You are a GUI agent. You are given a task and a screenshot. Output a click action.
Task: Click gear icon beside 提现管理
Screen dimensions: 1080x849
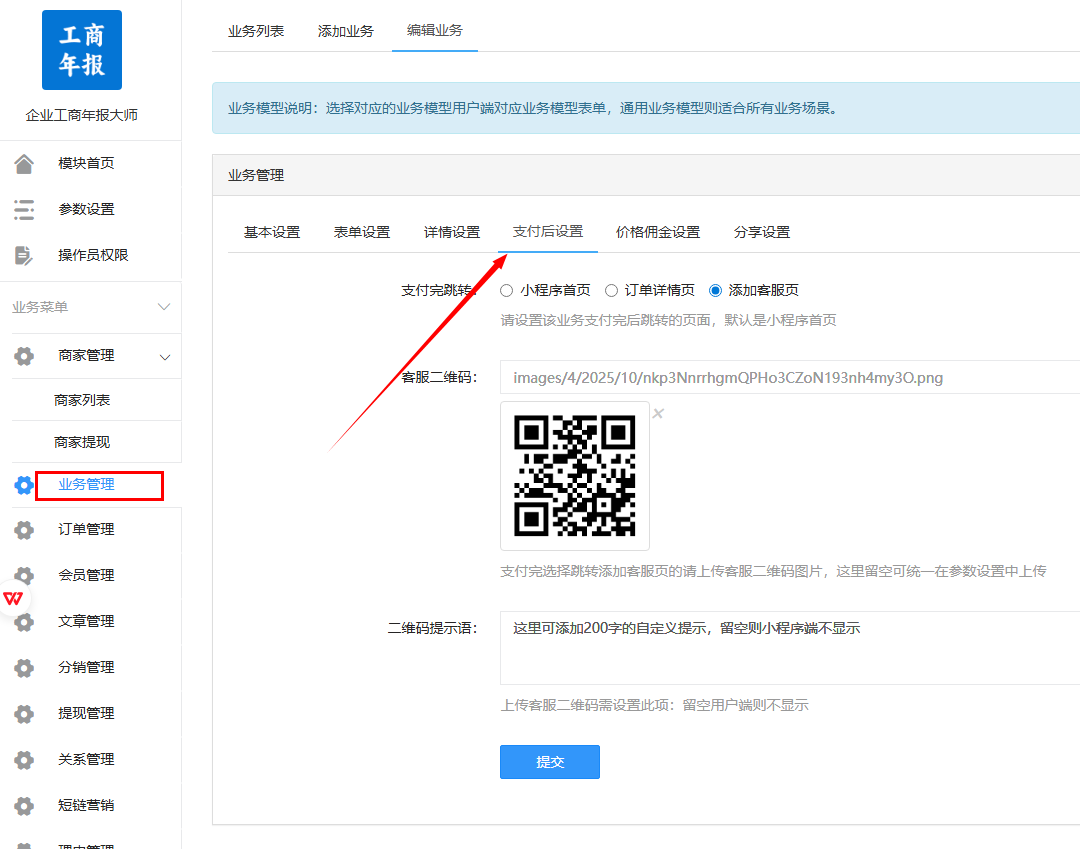click(24, 713)
